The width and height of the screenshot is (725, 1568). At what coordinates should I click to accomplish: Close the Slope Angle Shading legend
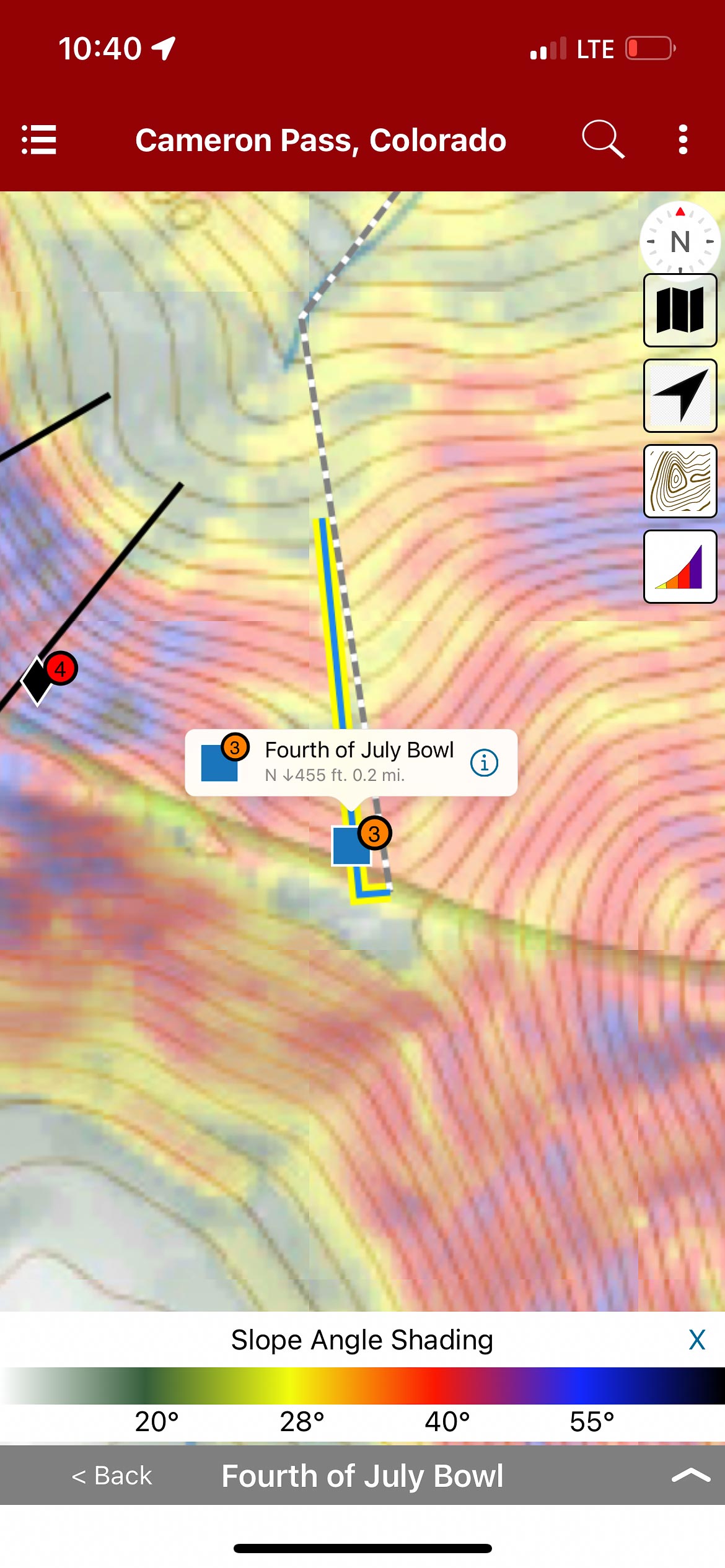point(696,1339)
